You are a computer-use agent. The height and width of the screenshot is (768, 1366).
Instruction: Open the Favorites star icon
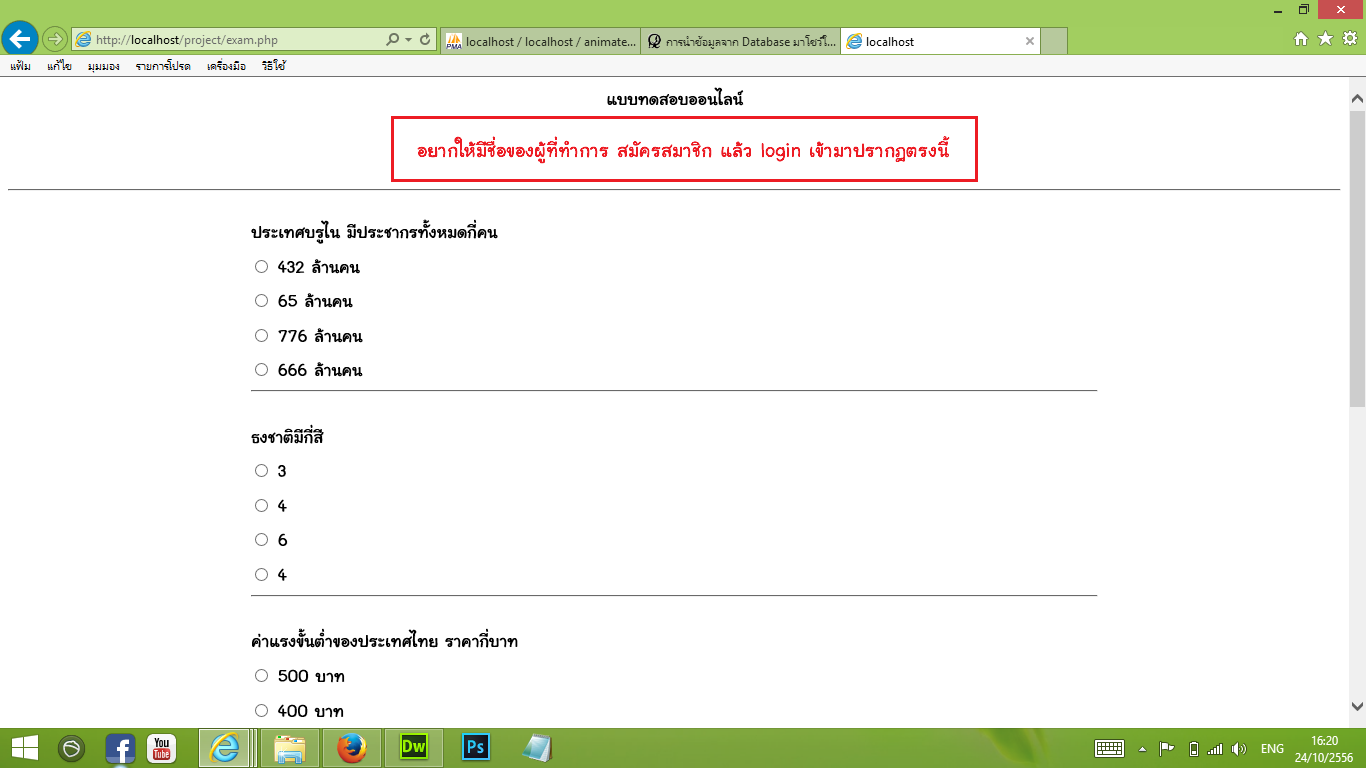click(x=1325, y=39)
